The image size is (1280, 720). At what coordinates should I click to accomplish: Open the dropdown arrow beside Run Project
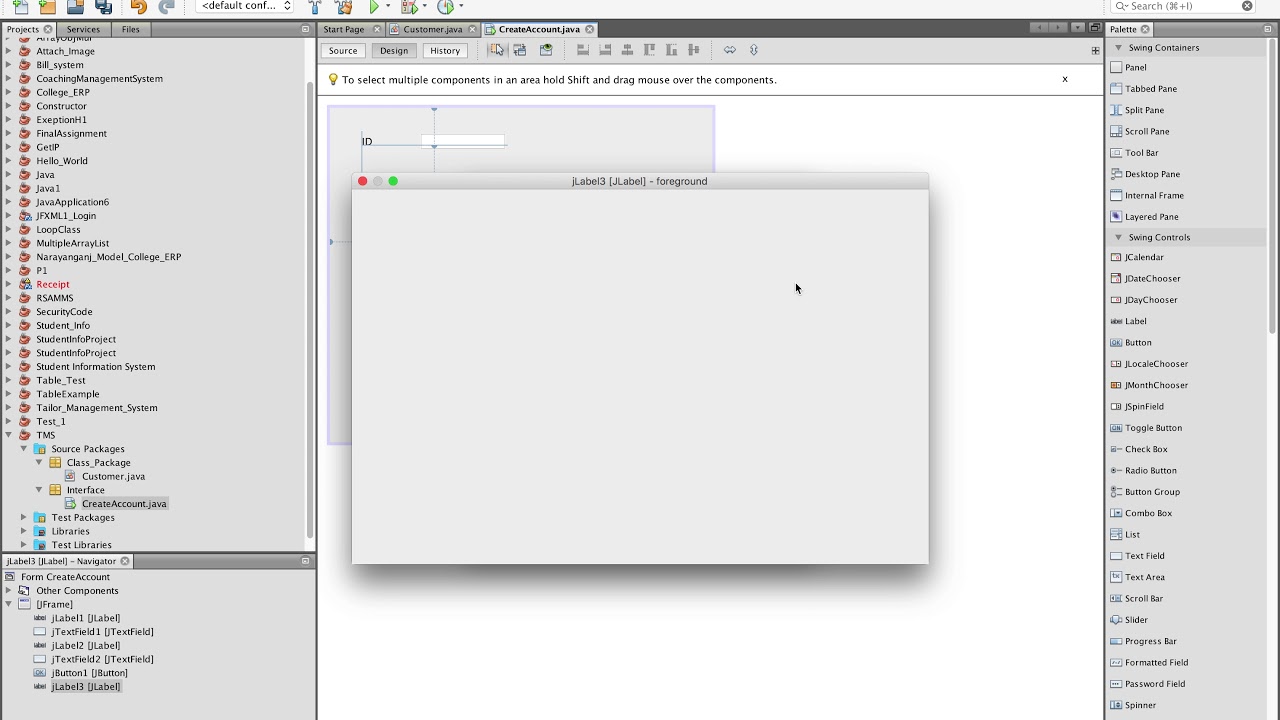[388, 6]
